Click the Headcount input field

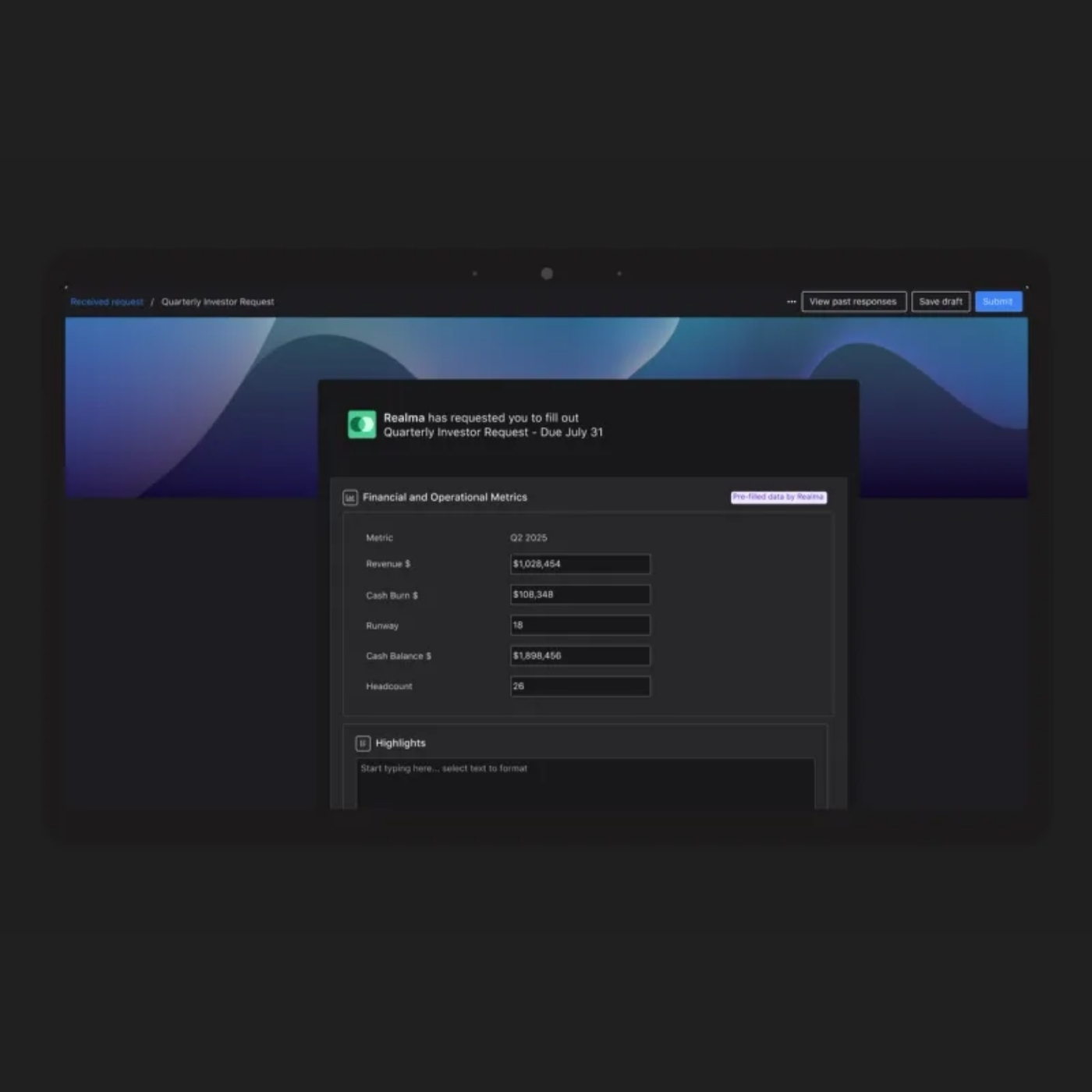[580, 686]
